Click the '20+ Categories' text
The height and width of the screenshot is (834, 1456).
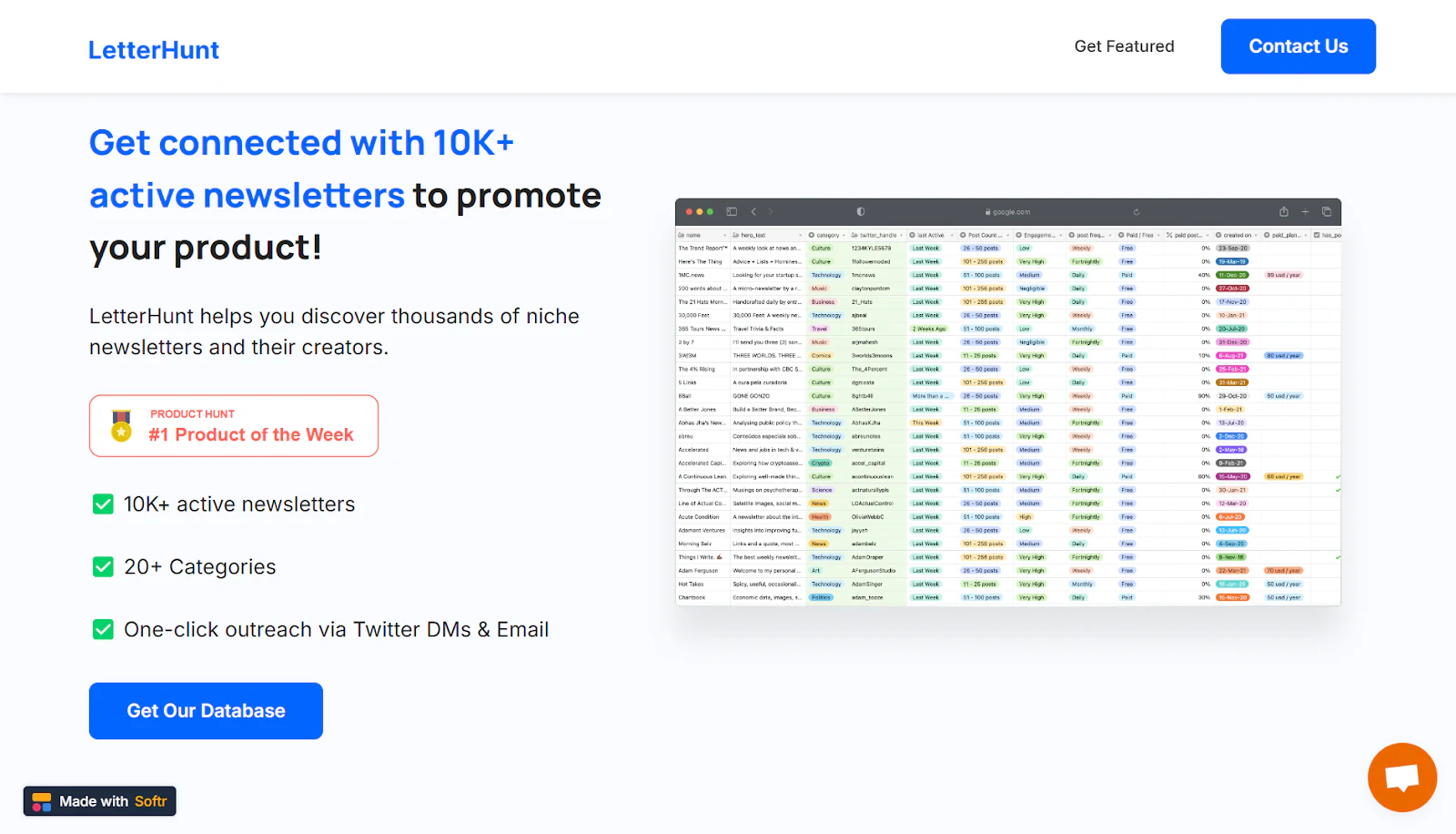tap(200, 567)
